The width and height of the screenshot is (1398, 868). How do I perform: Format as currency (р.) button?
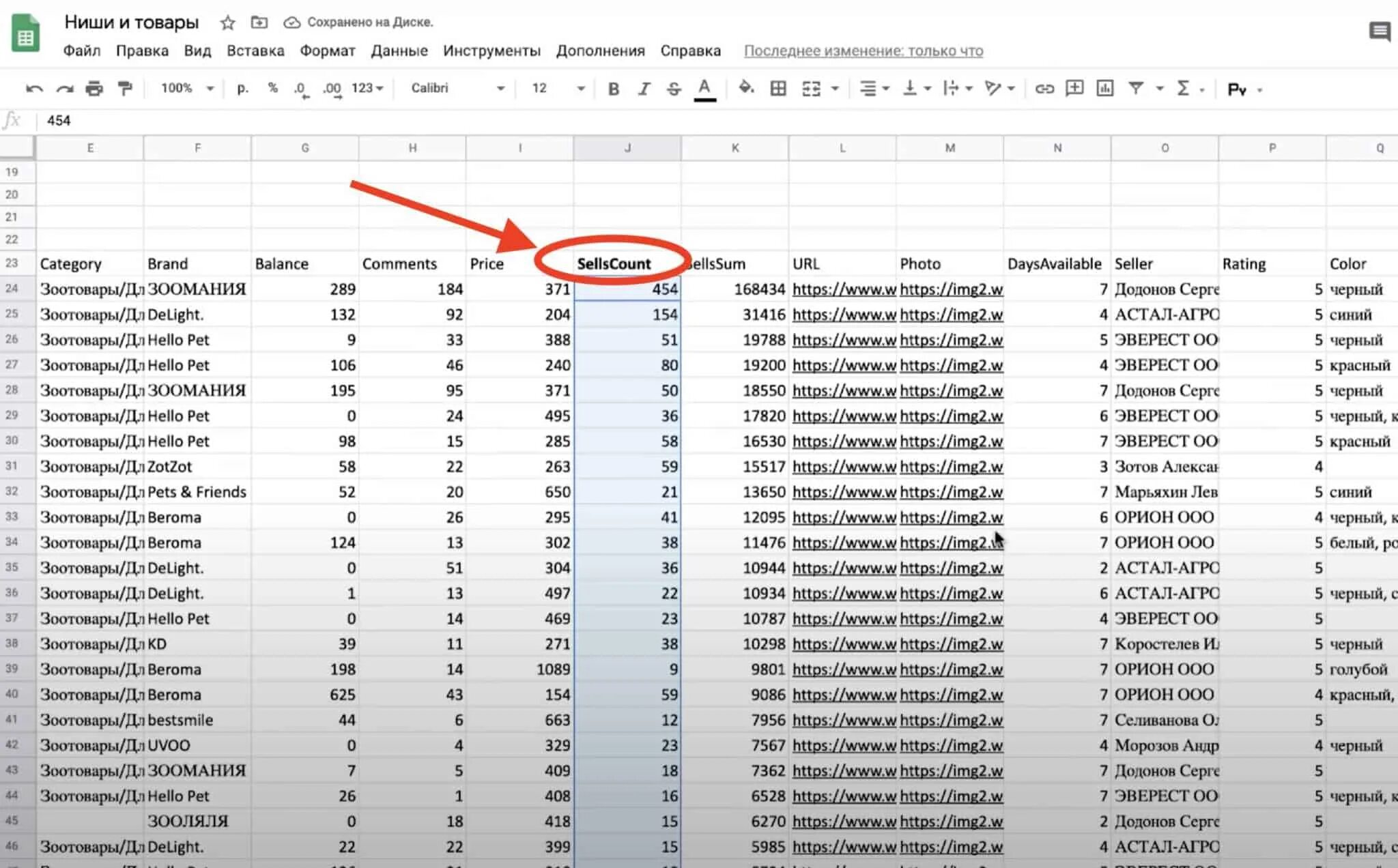click(x=242, y=88)
